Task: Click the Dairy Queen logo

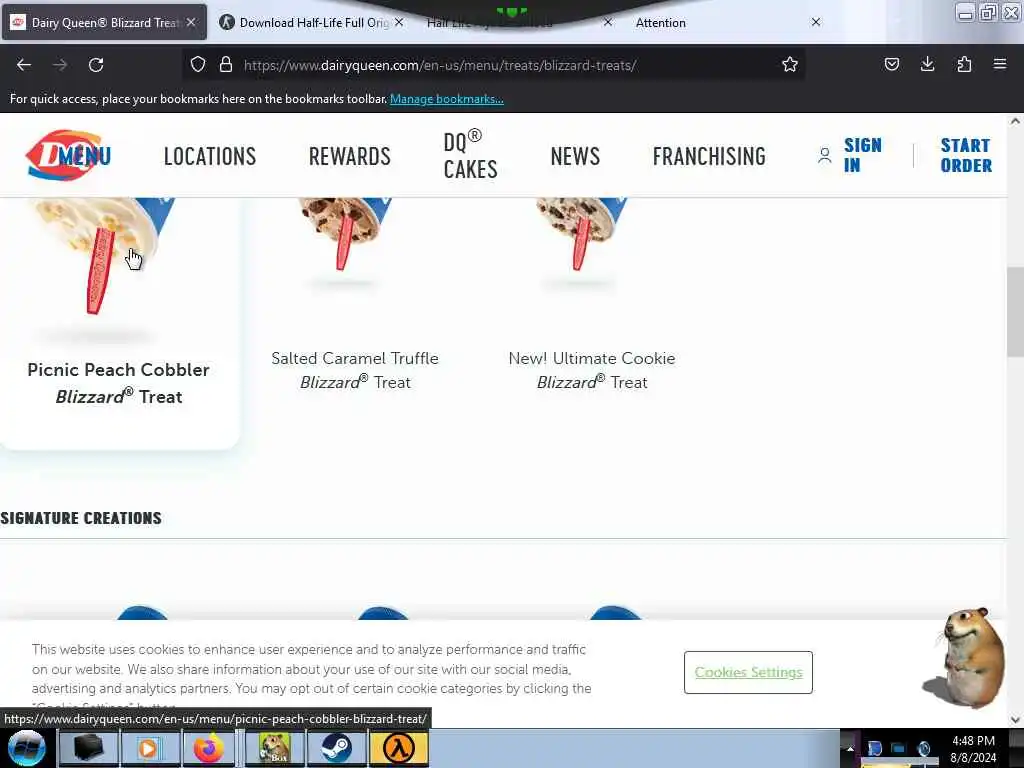Action: (x=64, y=155)
